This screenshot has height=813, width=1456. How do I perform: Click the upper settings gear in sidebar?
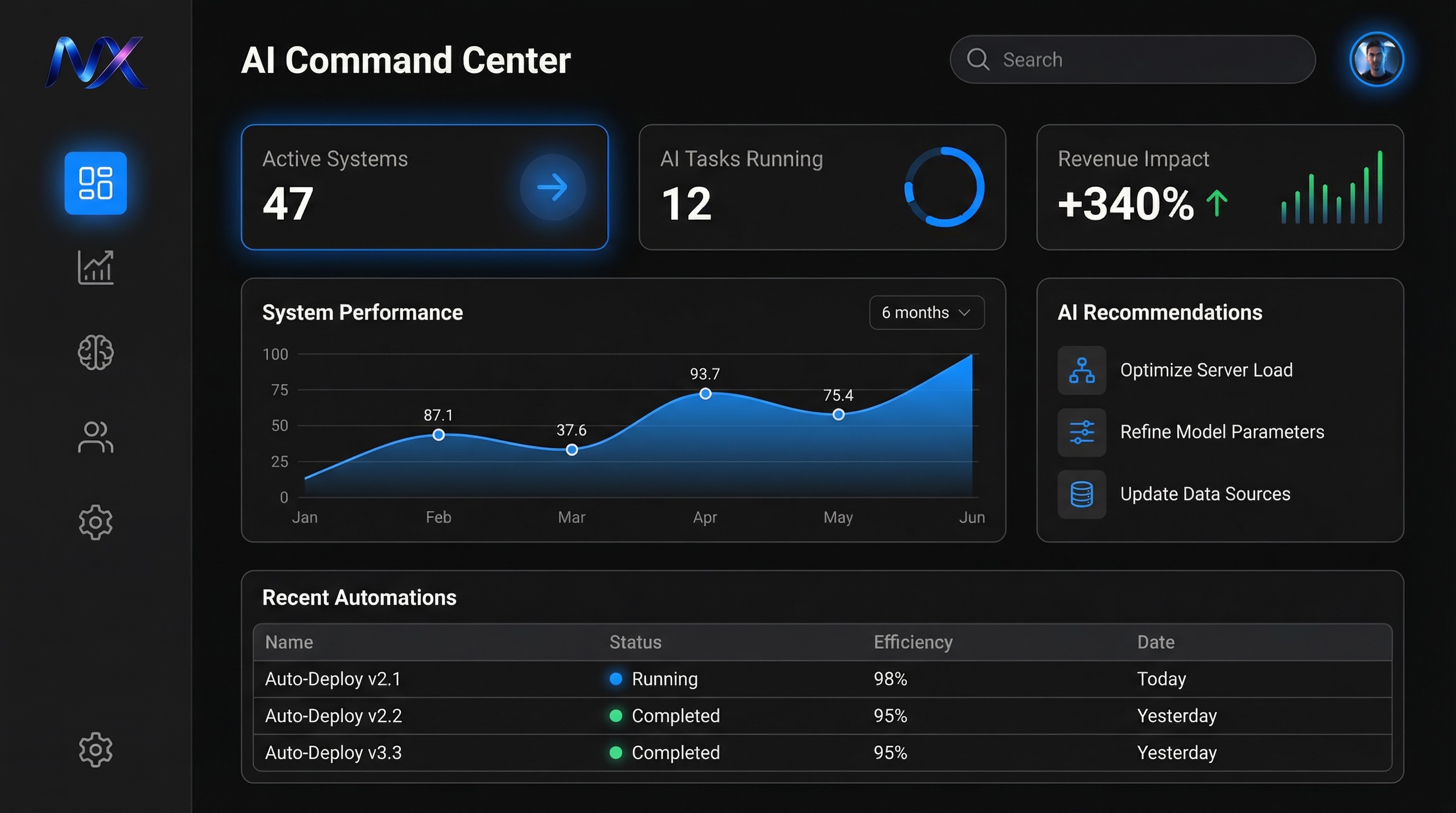[x=96, y=522]
